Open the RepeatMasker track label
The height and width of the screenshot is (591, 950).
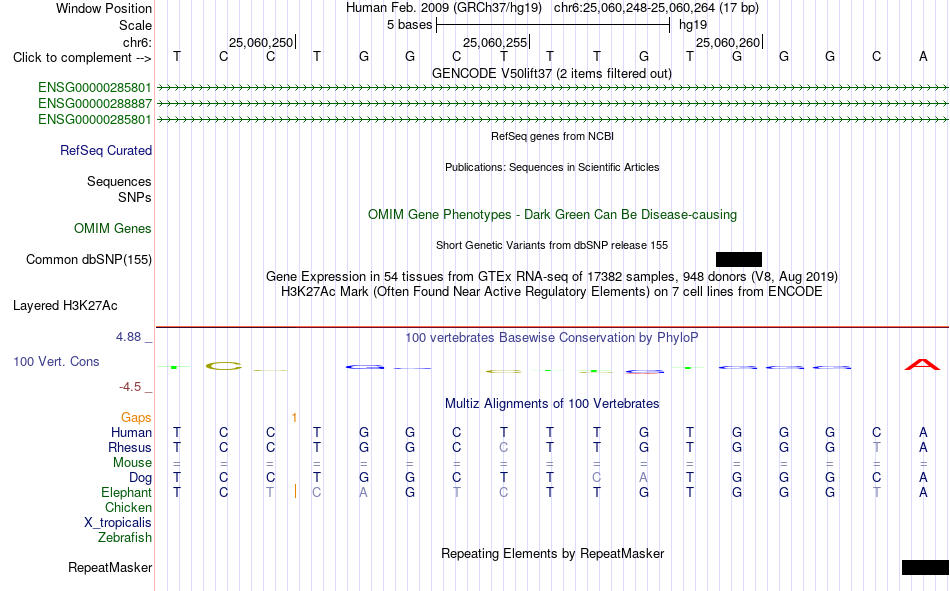pyautogui.click(x=110, y=567)
